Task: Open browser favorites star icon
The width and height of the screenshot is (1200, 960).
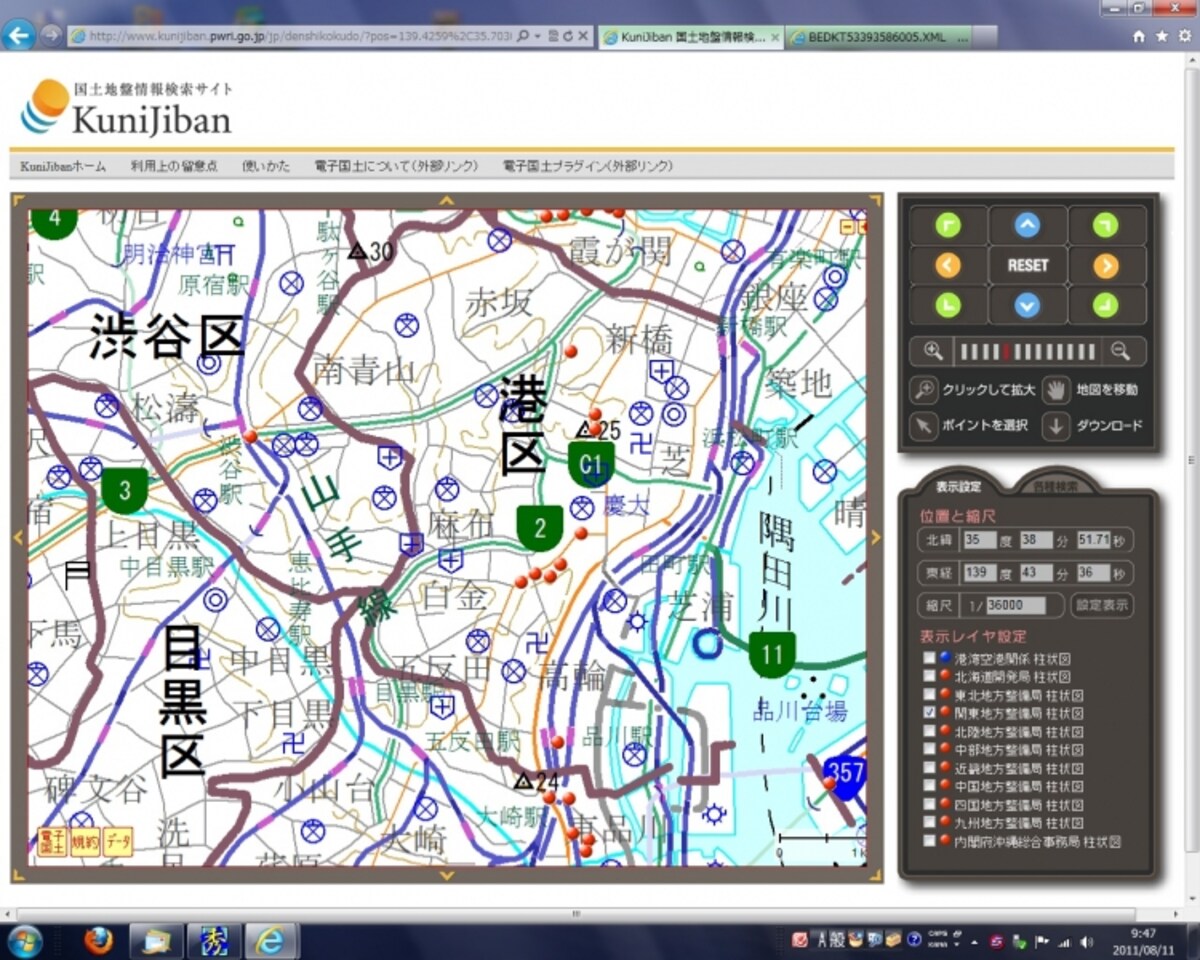Action: point(1160,36)
